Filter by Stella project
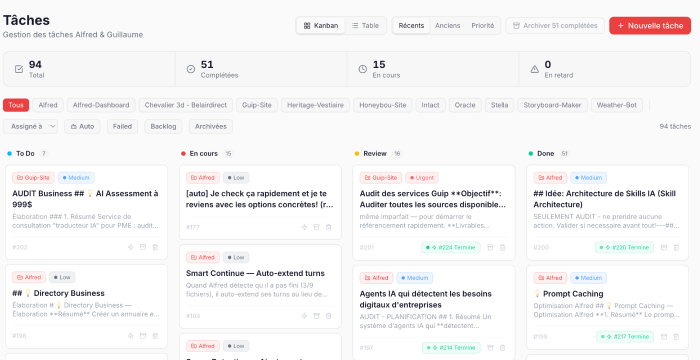 pyautogui.click(x=500, y=105)
